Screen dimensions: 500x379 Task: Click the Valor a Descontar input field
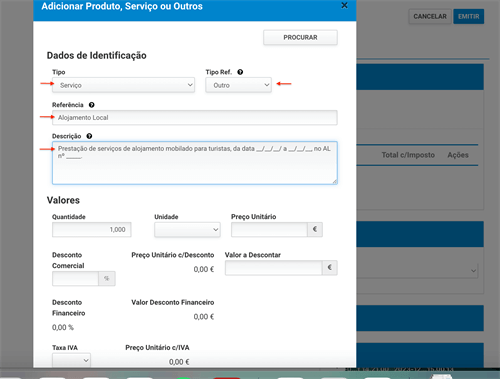273,268
